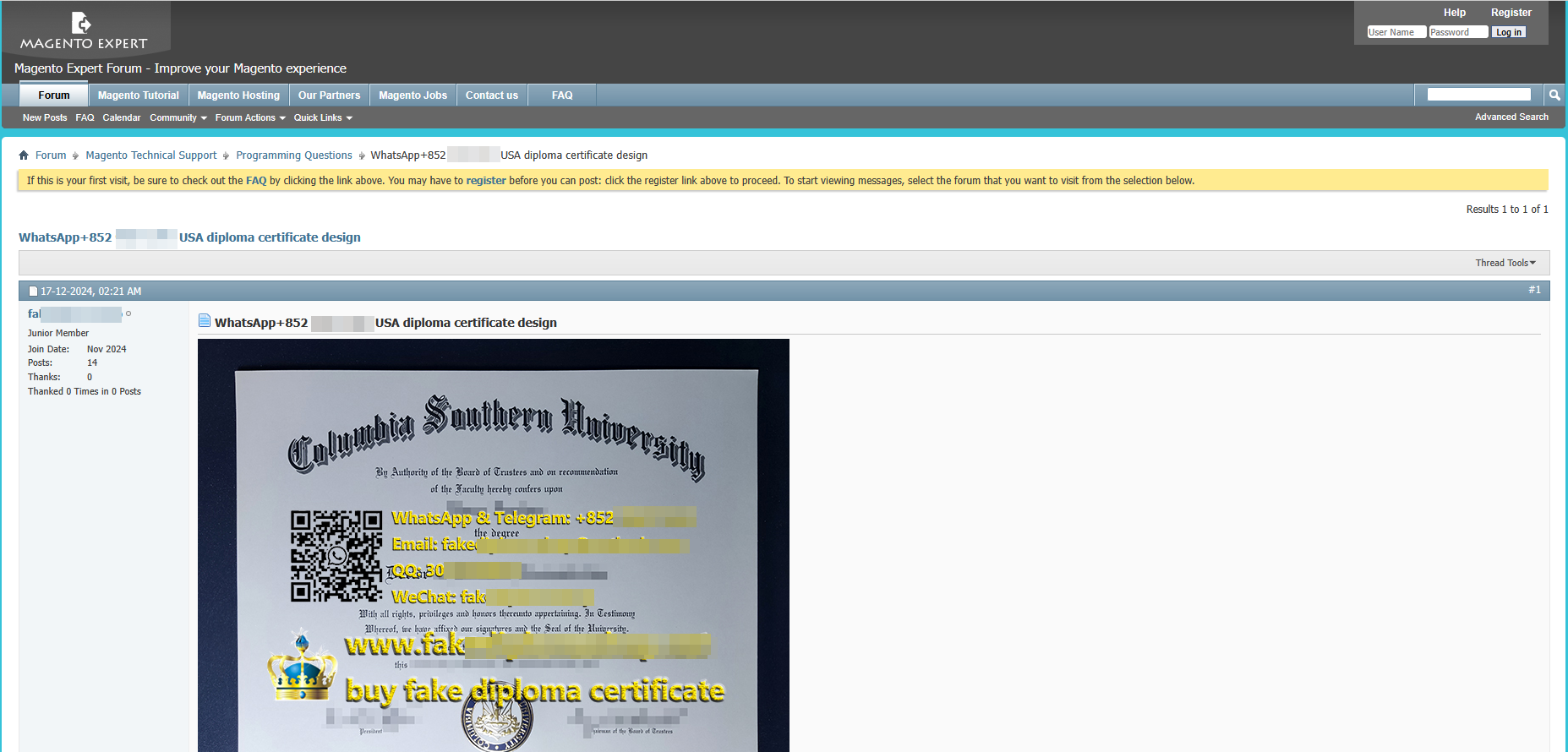Click the 'Results 1 to 1 of 1' text
Screen dimensions: 1568x752
1507,210
